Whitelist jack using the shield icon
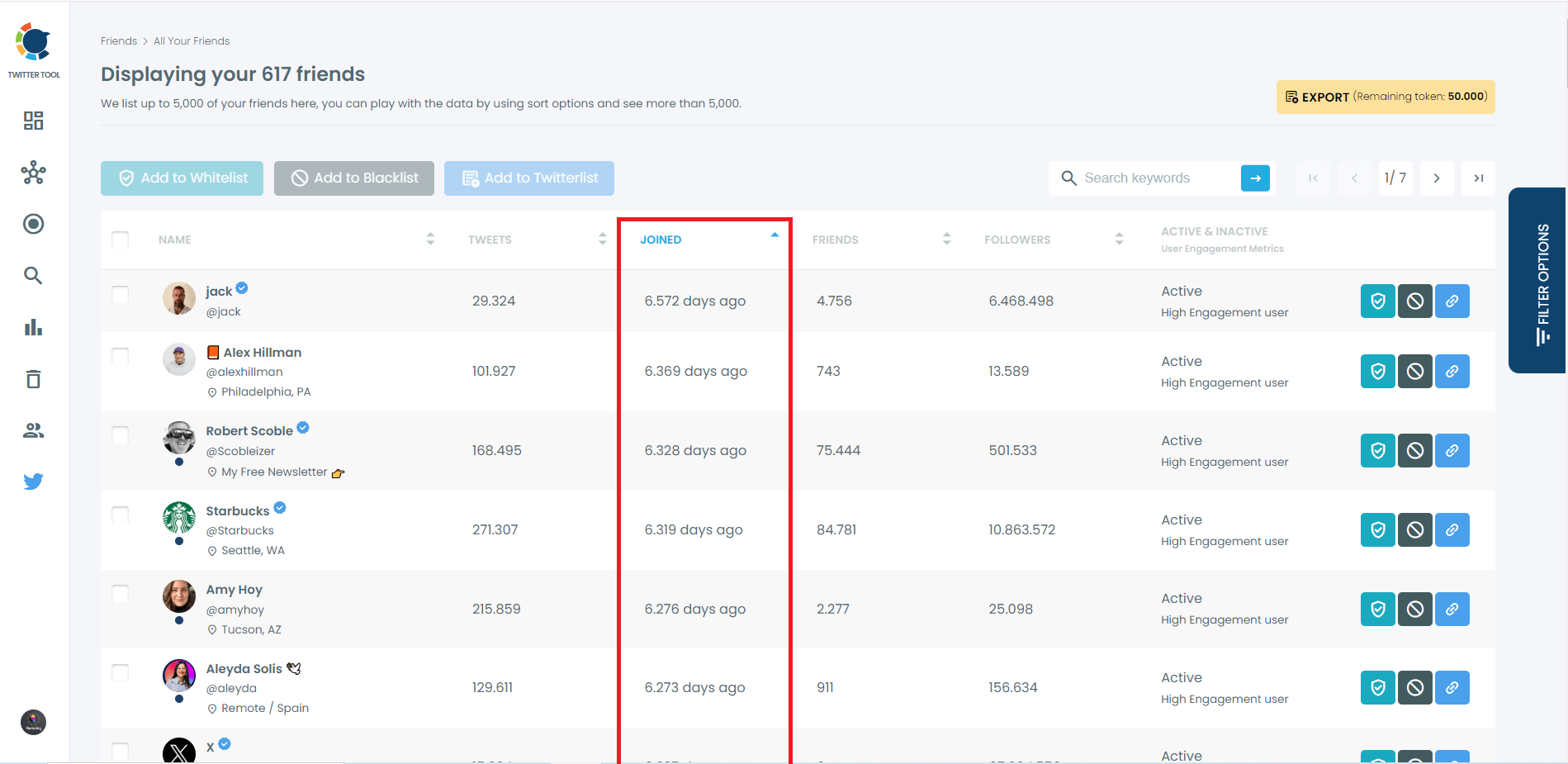 click(x=1377, y=301)
